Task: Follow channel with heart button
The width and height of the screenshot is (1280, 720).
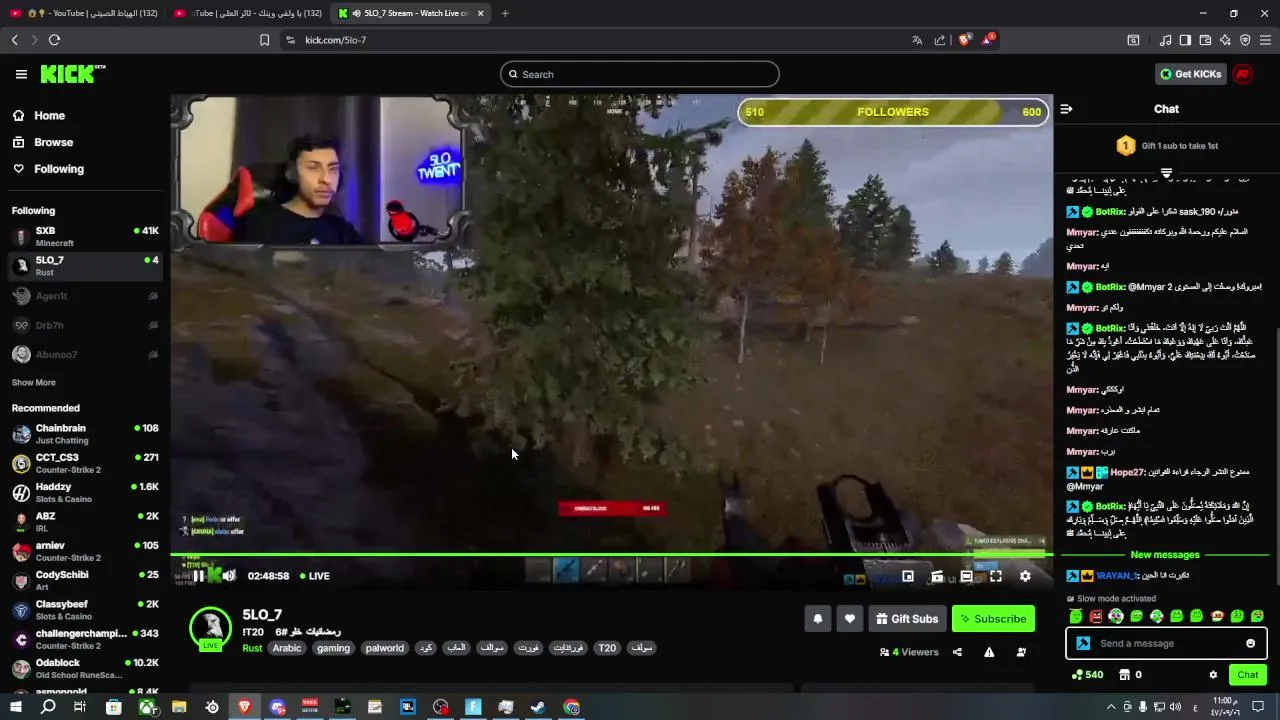Action: tap(850, 619)
